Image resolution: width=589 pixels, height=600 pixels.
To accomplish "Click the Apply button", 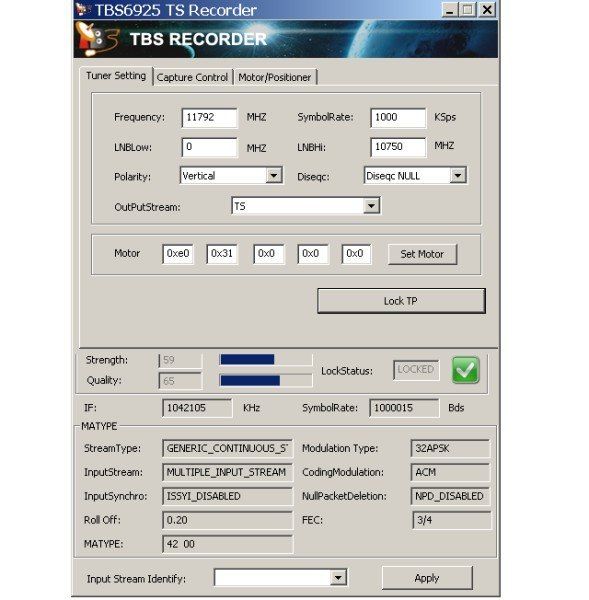I will 427,578.
